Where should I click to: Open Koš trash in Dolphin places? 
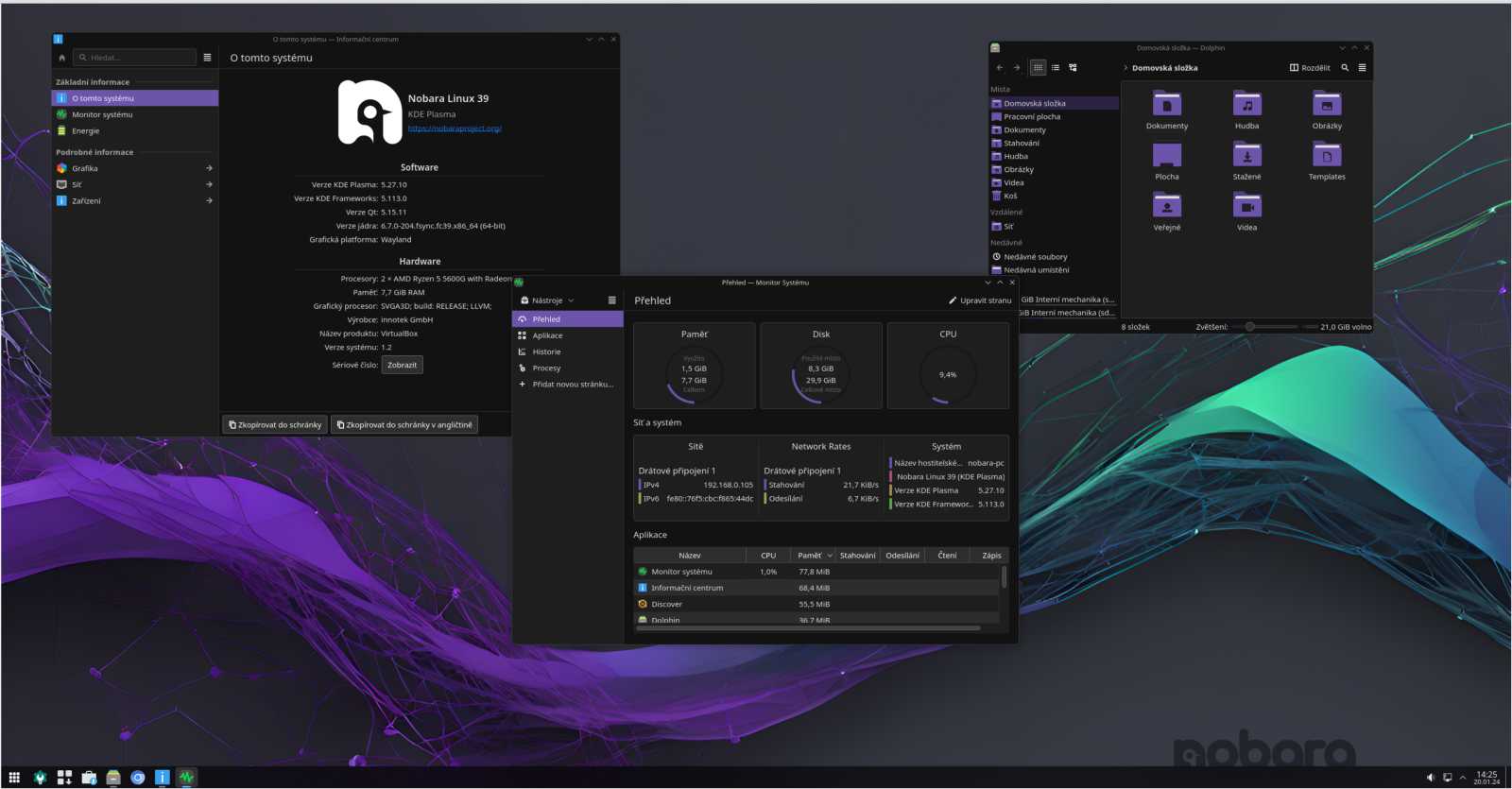point(1054,197)
